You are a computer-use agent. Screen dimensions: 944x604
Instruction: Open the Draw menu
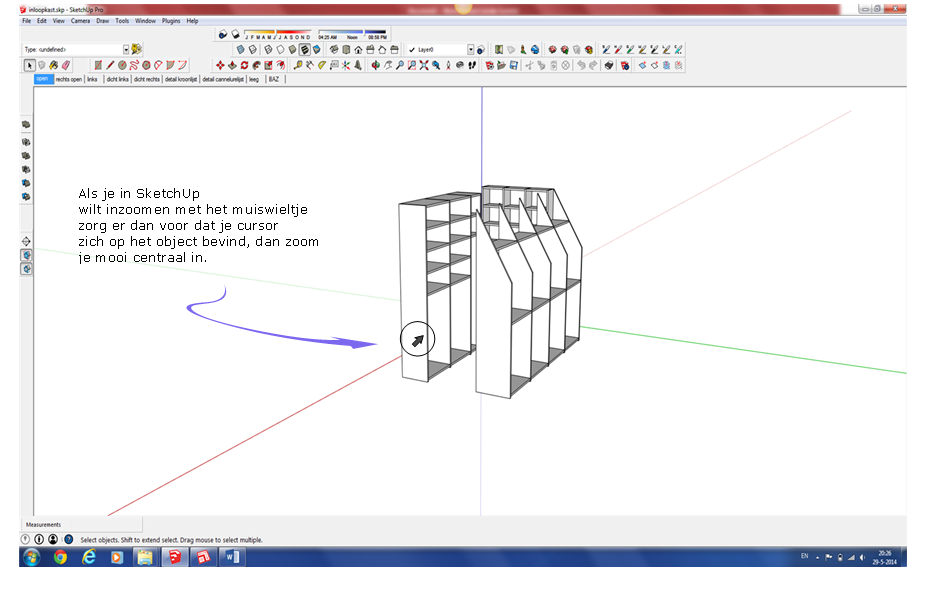[102, 20]
